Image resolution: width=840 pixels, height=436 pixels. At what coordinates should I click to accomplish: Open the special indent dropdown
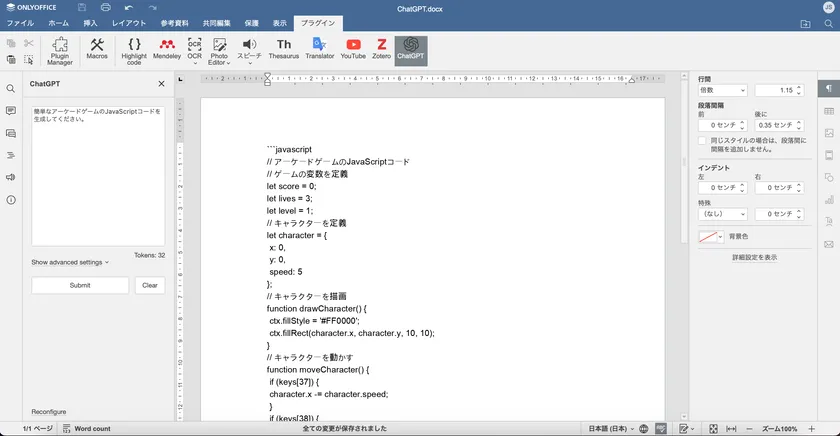tap(721, 214)
